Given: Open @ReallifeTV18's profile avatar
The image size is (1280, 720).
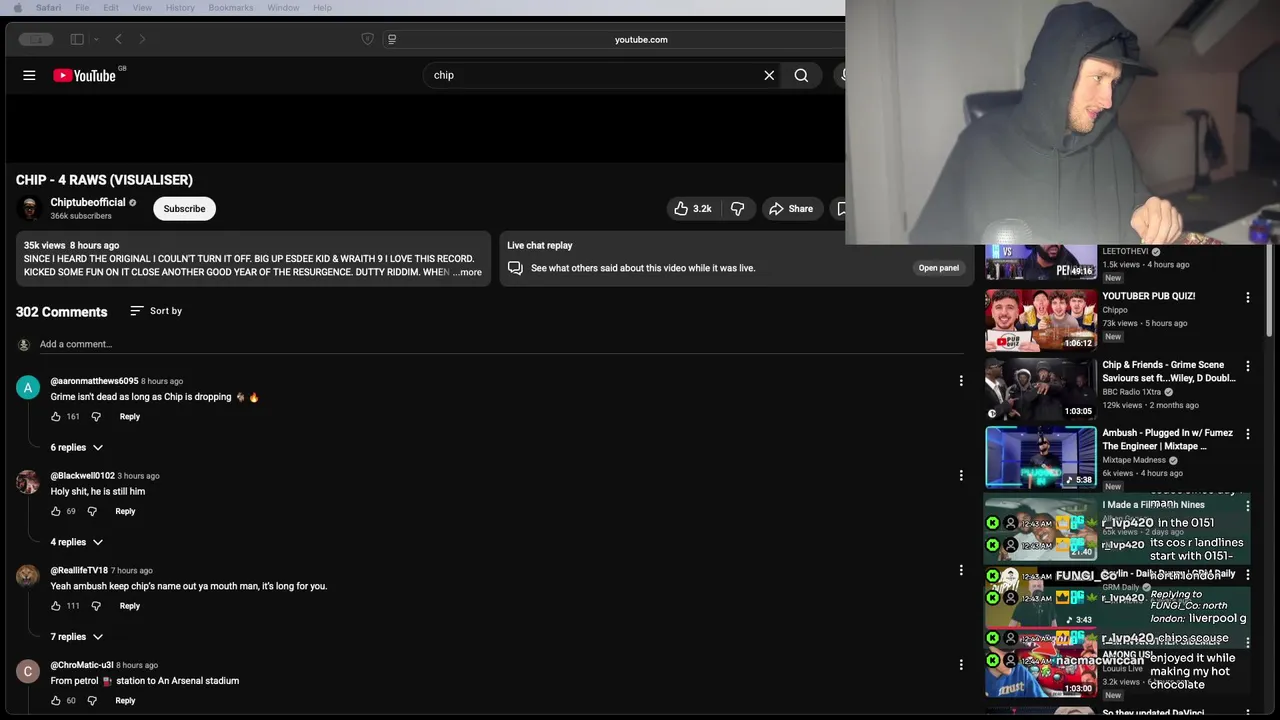Looking at the screenshot, I should (x=28, y=577).
